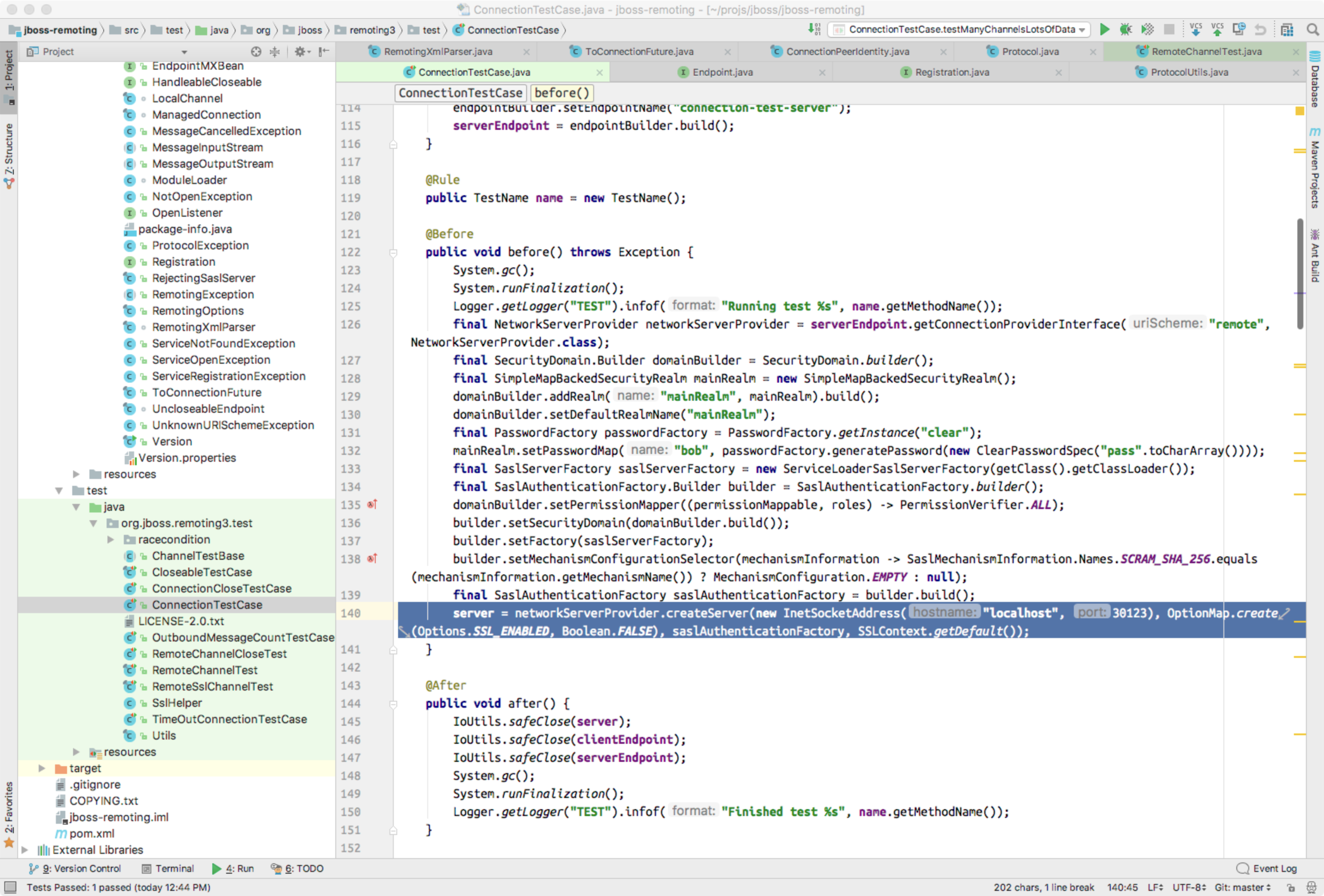This screenshot has height=896, width=1324.
Task: Switch to the Endpoint.java tab
Action: tap(722, 72)
